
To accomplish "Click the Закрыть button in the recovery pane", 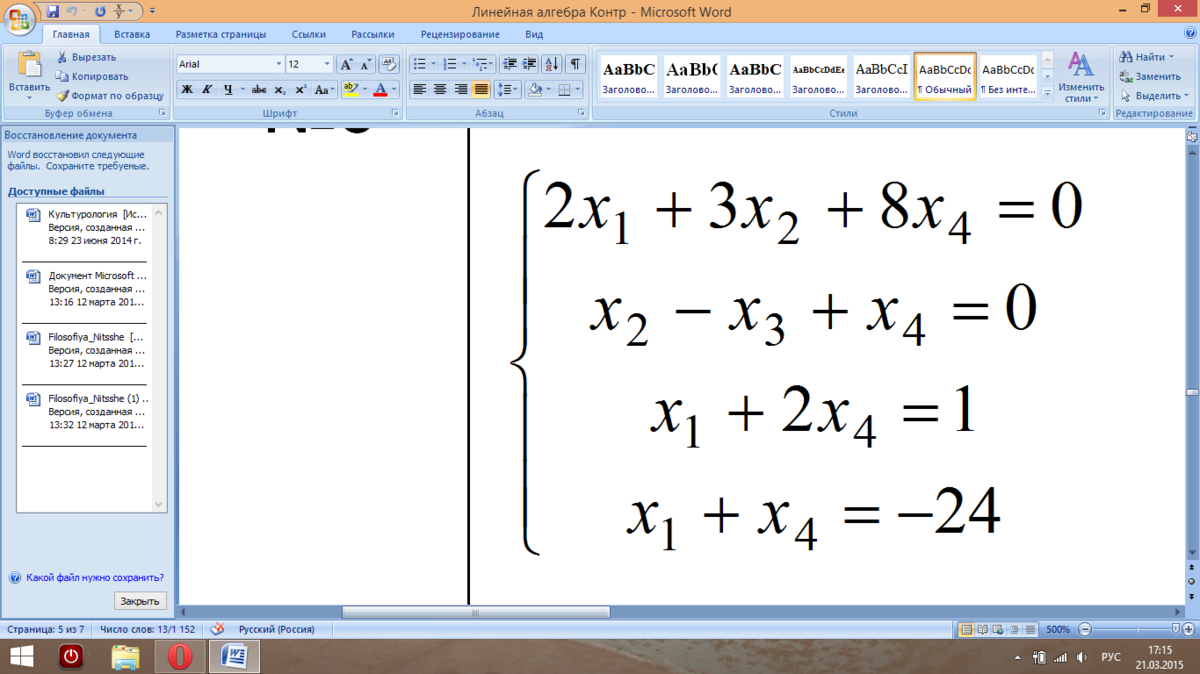I will [x=140, y=601].
